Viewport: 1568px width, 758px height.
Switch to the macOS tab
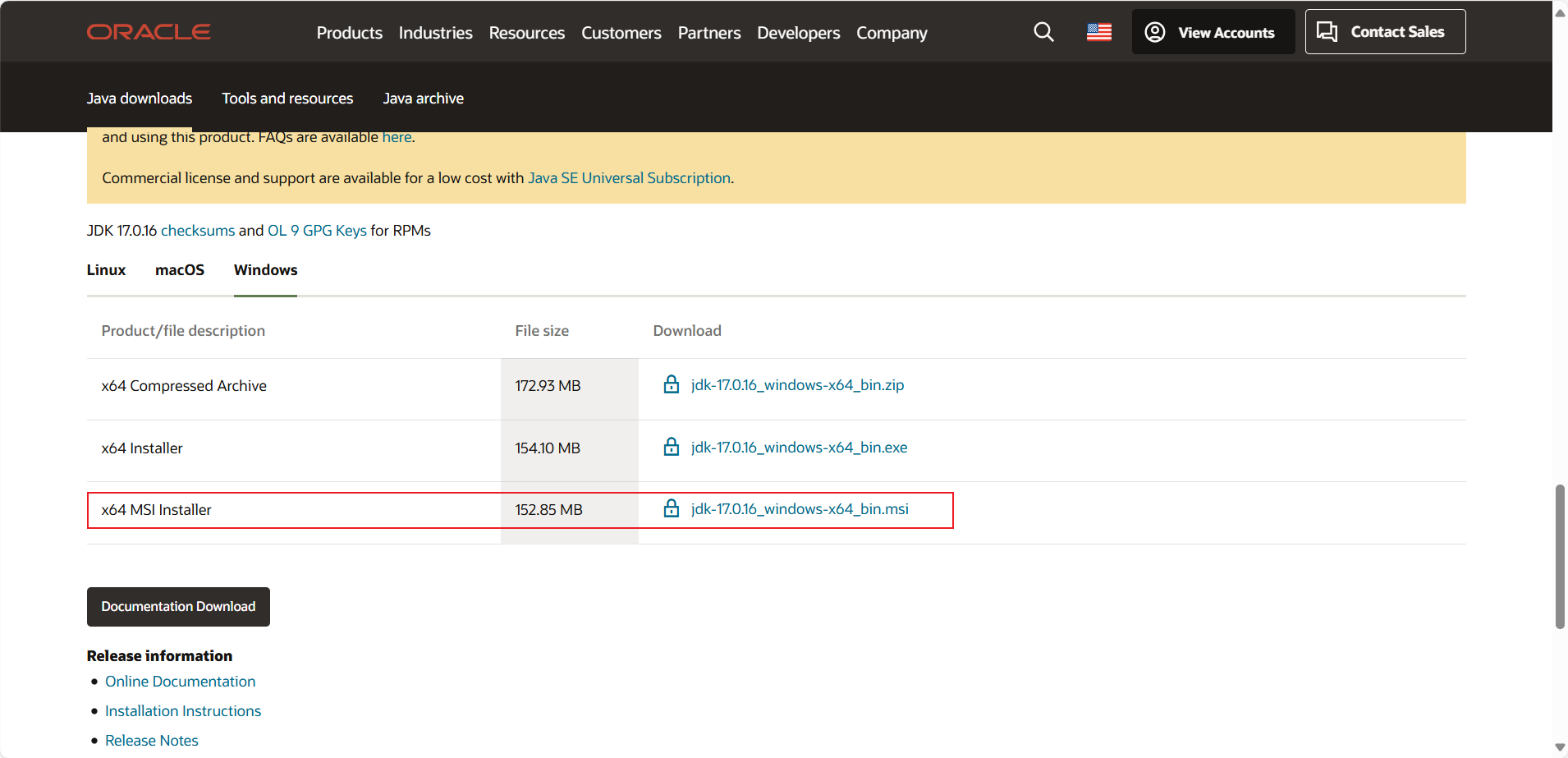coord(180,270)
